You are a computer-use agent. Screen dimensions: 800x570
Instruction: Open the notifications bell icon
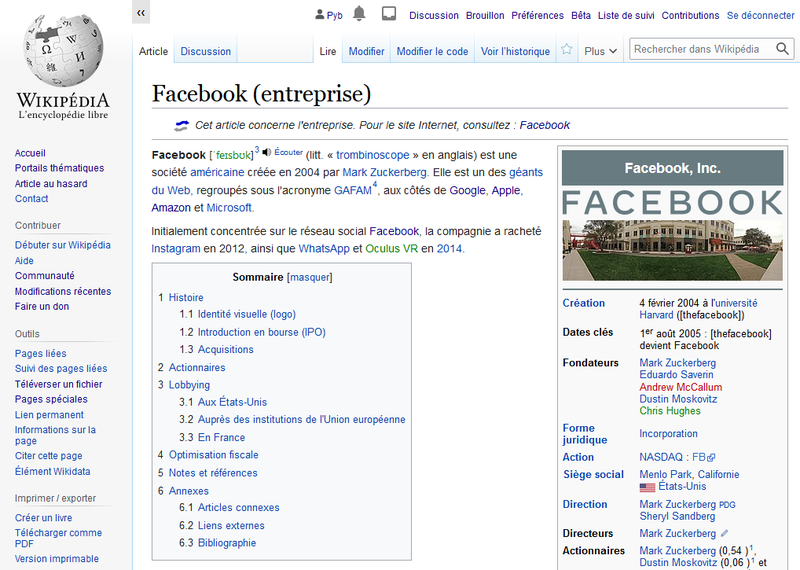[x=359, y=14]
